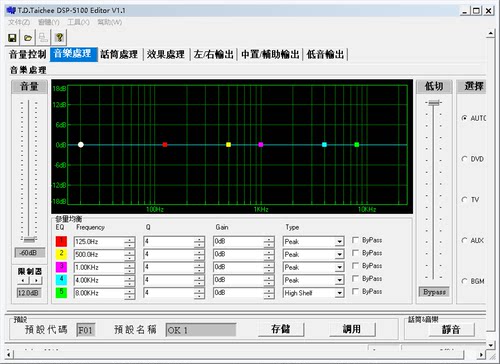The height and width of the screenshot is (364, 500).
Task: Select the AUTO input radio button
Action: (x=464, y=118)
